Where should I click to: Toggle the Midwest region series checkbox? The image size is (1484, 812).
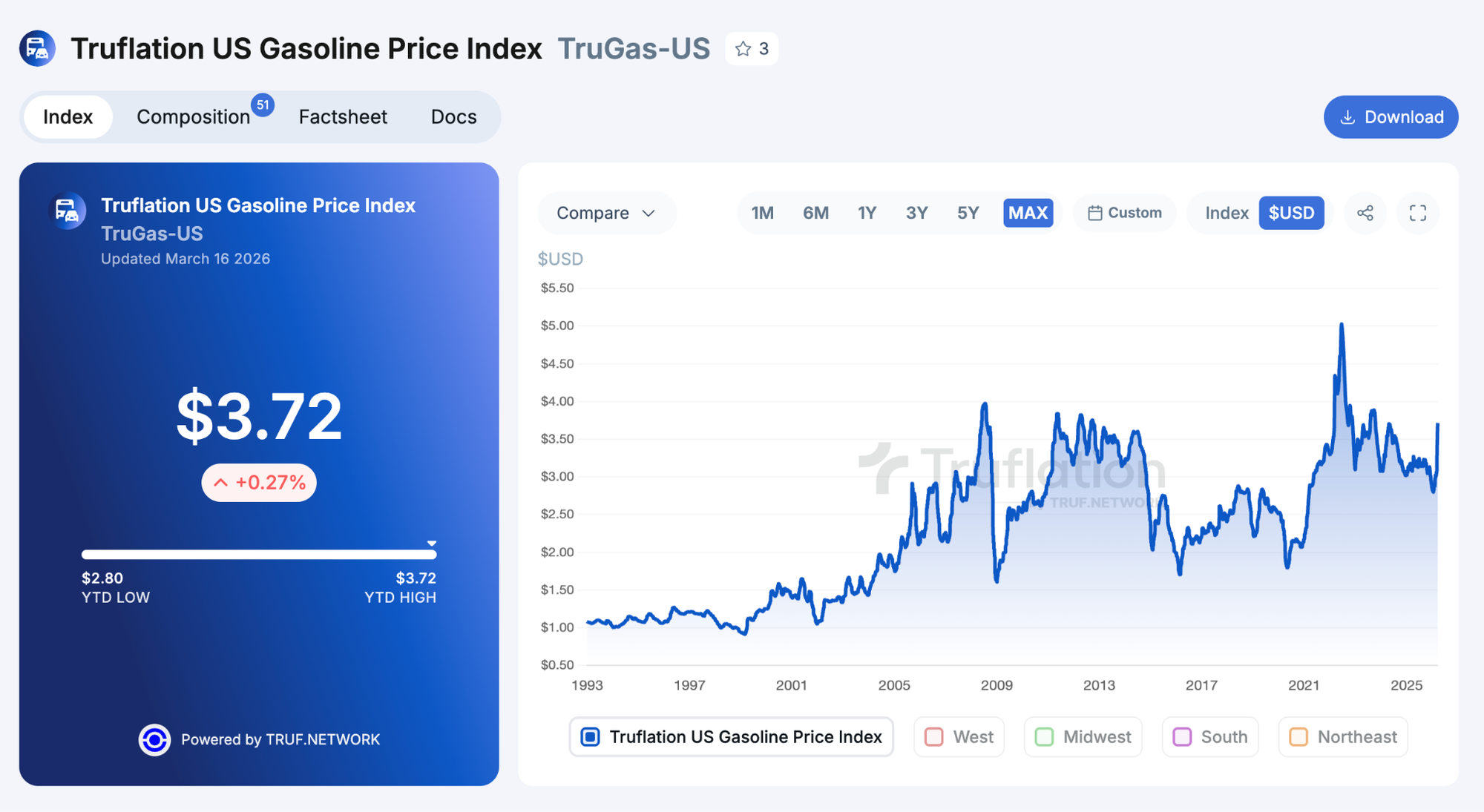1044,737
